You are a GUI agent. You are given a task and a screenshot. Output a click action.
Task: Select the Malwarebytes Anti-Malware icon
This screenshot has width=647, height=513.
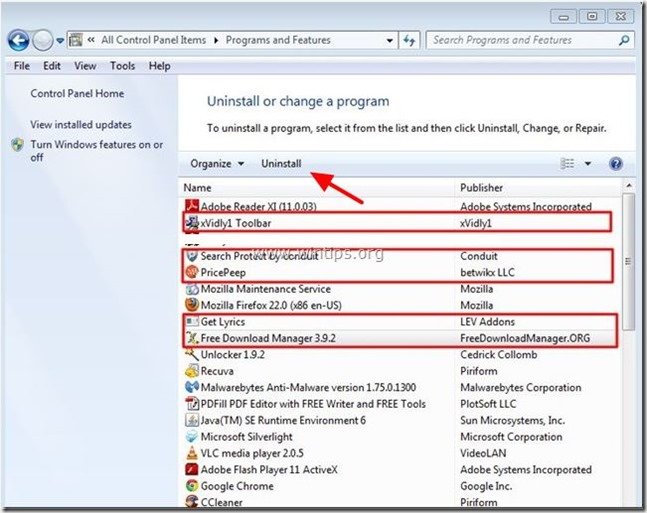point(192,388)
